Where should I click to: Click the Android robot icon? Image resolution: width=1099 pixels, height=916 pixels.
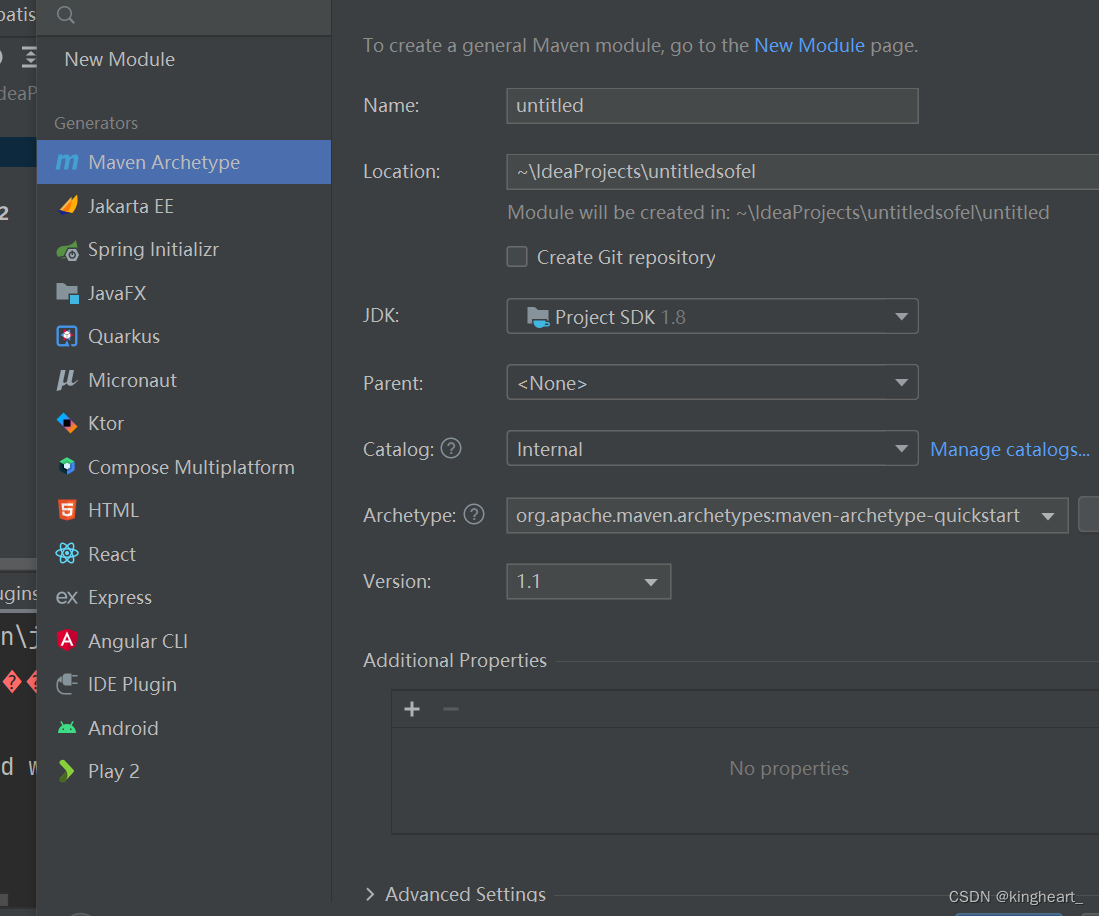tap(67, 728)
